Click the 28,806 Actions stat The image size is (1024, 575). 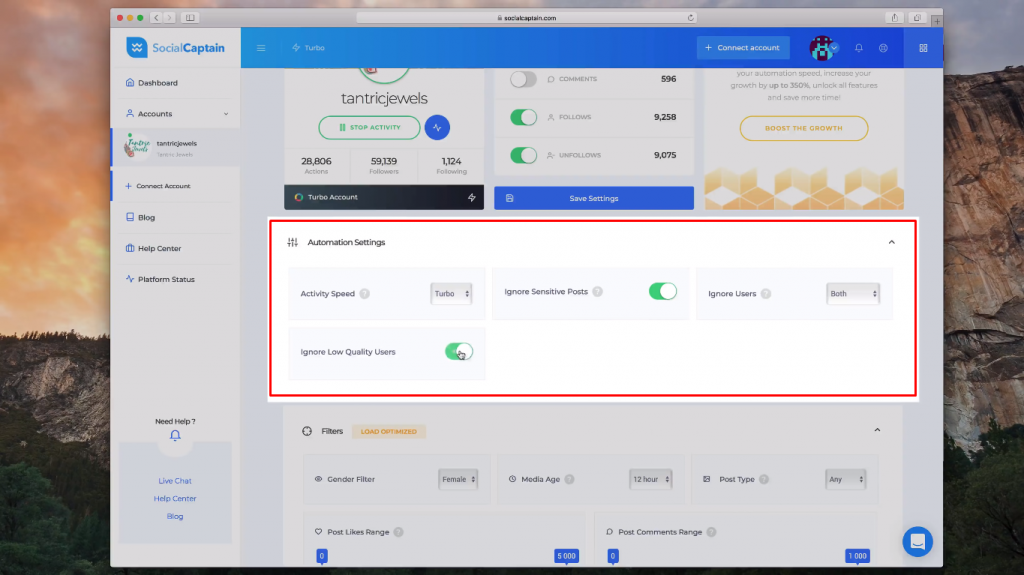[x=316, y=165]
